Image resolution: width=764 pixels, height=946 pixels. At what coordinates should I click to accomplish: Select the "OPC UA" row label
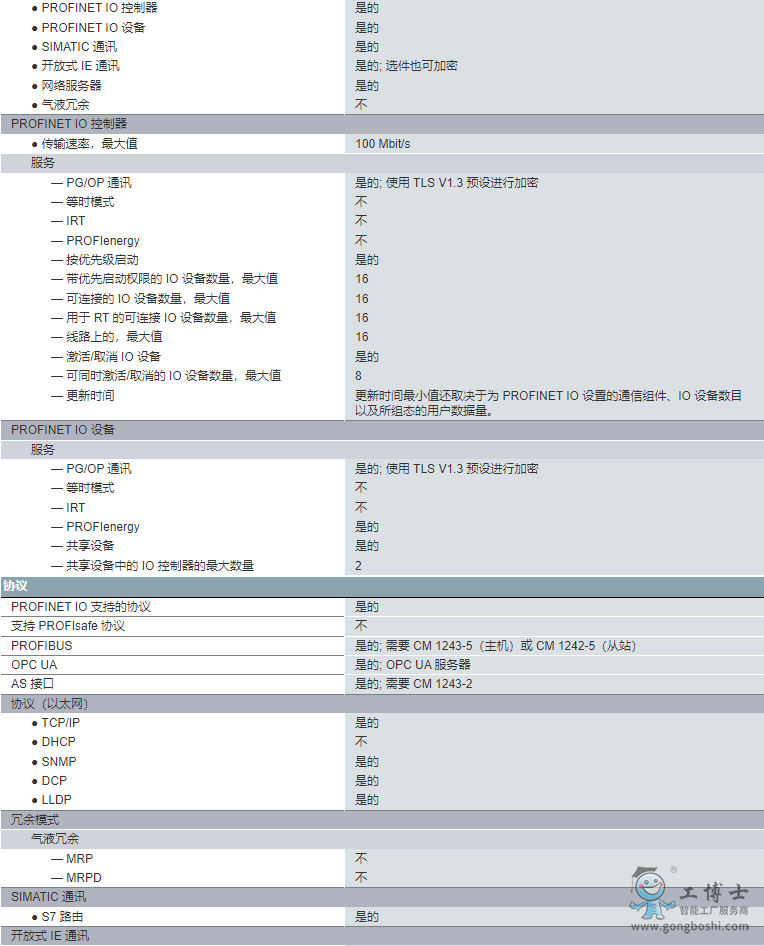point(34,665)
